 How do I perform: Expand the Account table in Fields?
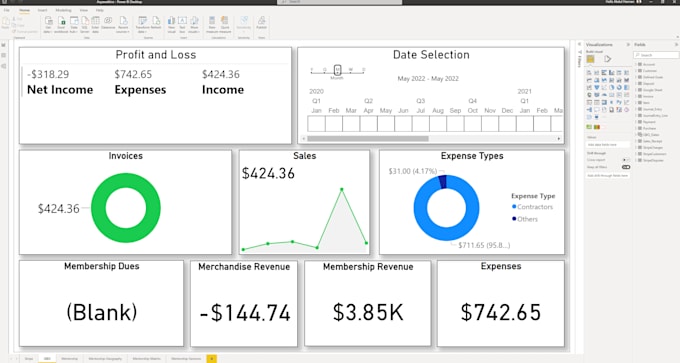click(636, 64)
